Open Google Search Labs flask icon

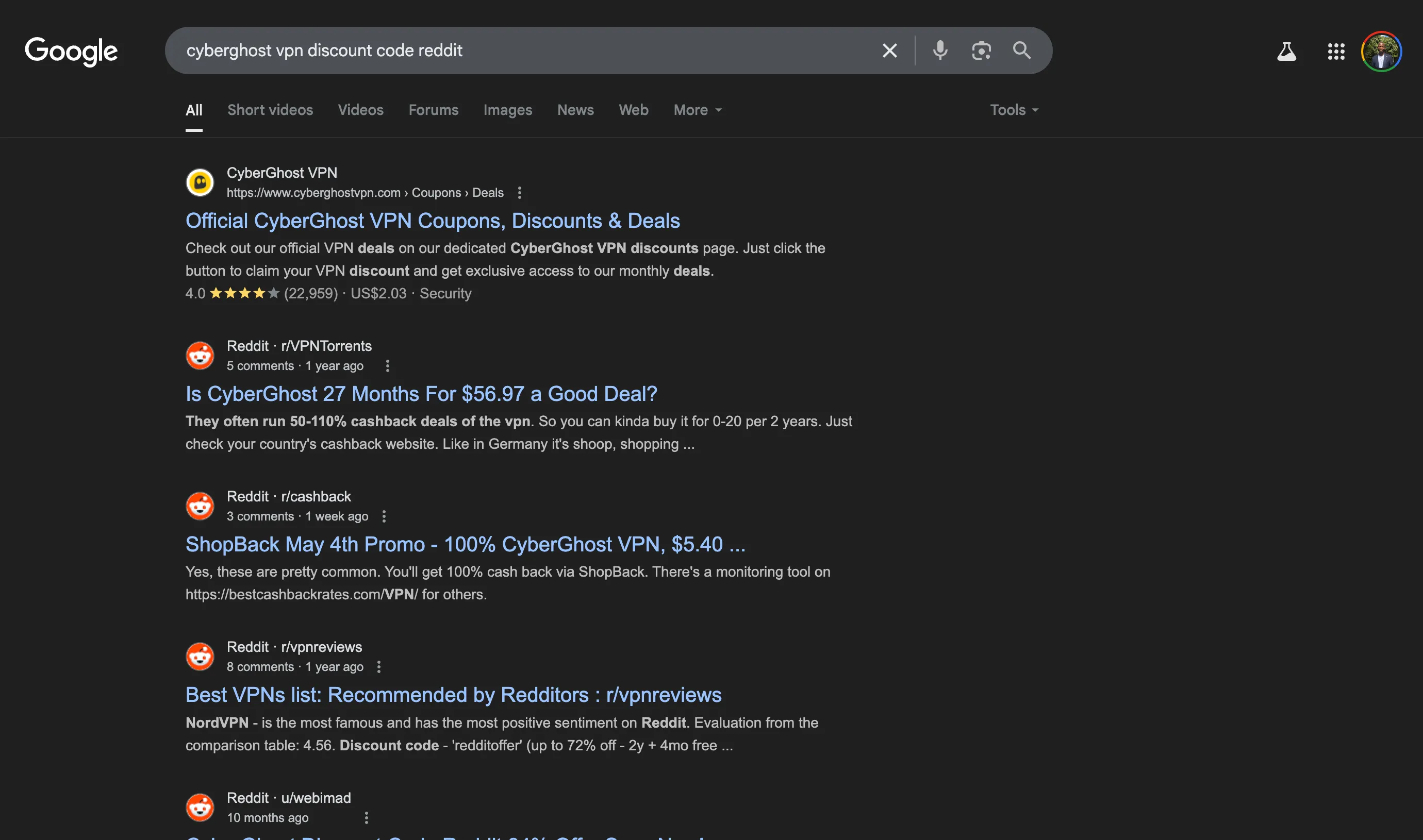click(x=1287, y=51)
